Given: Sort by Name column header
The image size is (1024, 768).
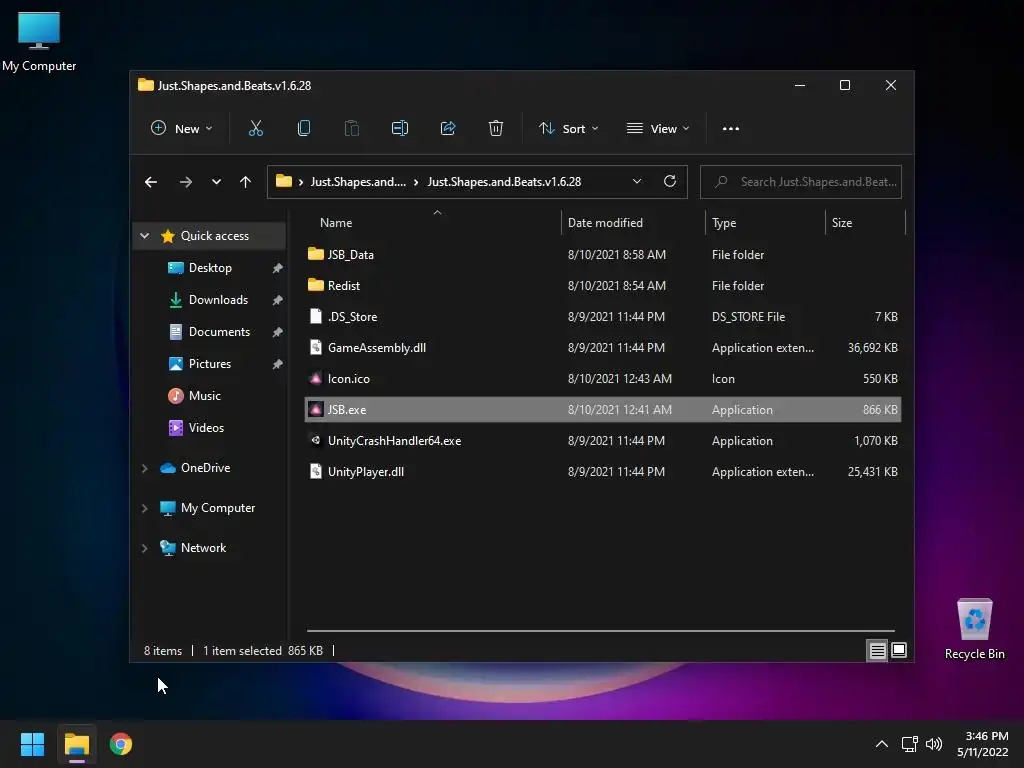Looking at the screenshot, I should (433, 223).
